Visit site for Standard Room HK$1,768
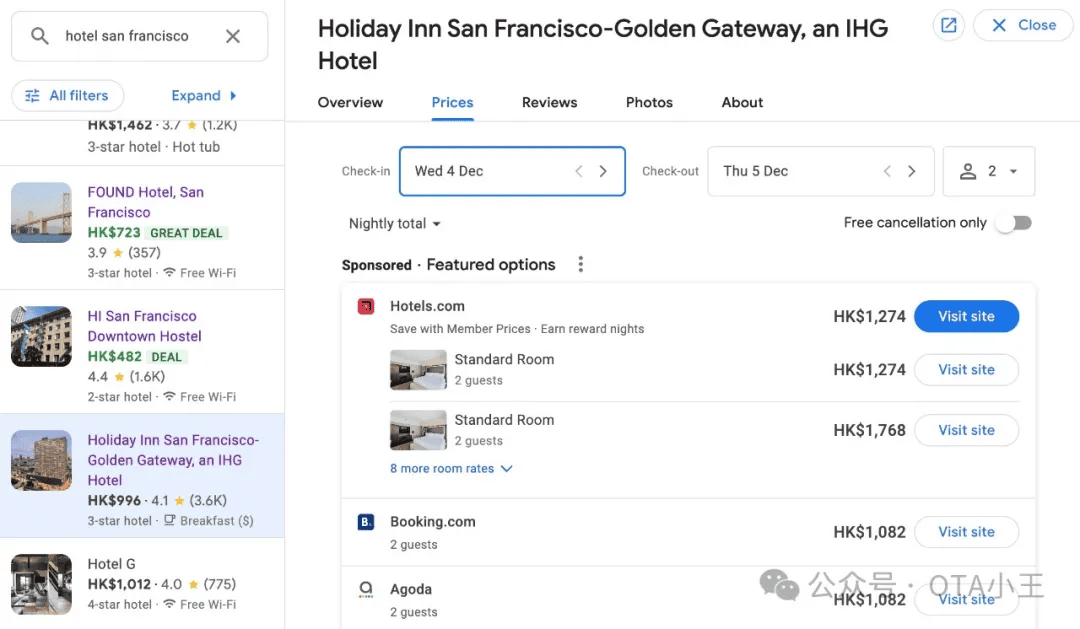The image size is (1080, 629). point(966,430)
